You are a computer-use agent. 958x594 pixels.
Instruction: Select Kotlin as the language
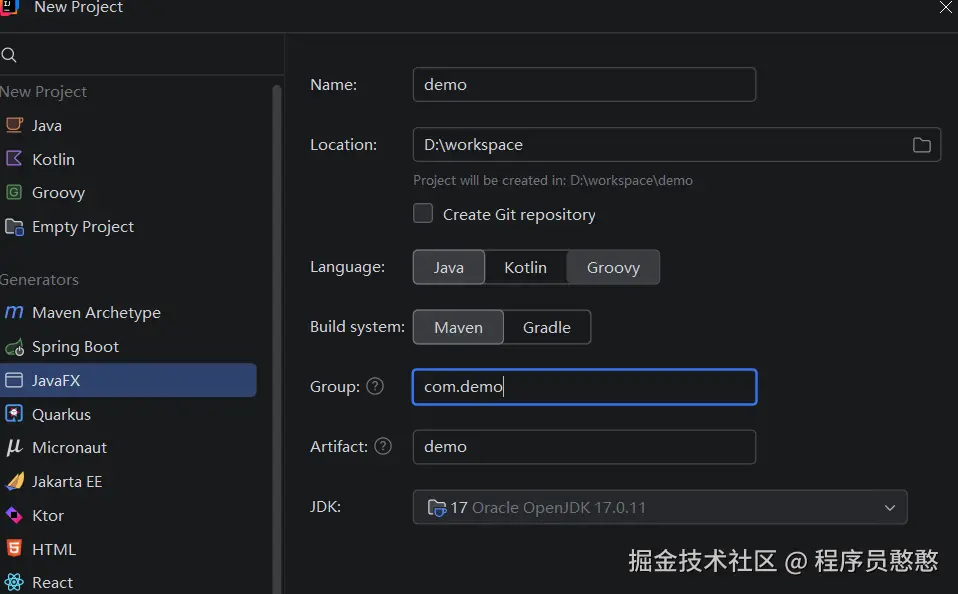(525, 267)
